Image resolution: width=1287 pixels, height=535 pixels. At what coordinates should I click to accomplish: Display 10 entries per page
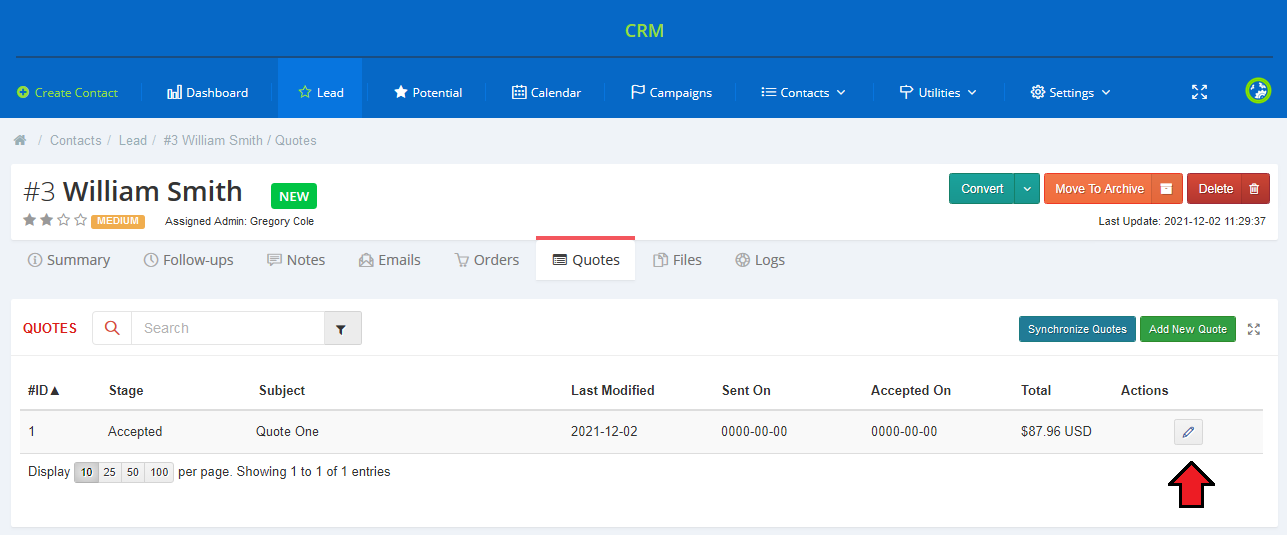click(87, 472)
